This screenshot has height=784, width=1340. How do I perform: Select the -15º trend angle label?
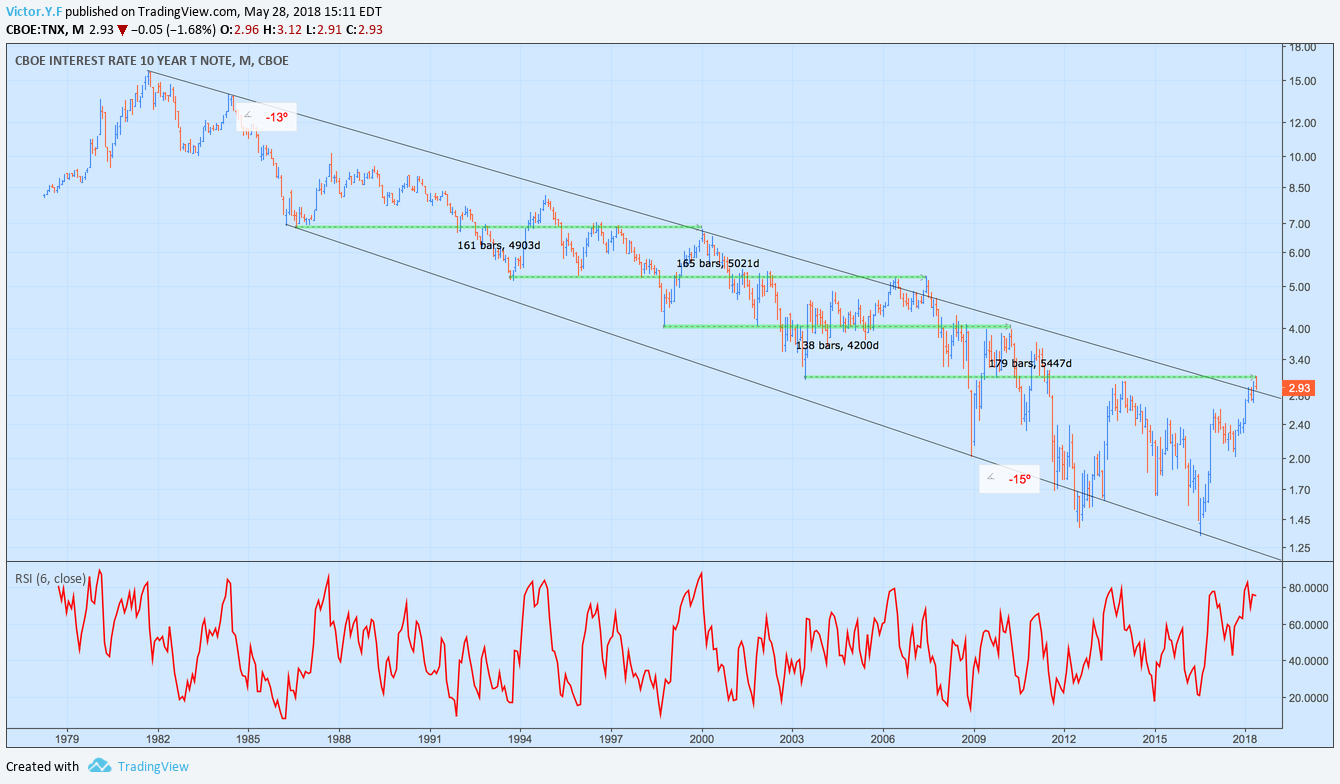tap(1019, 479)
